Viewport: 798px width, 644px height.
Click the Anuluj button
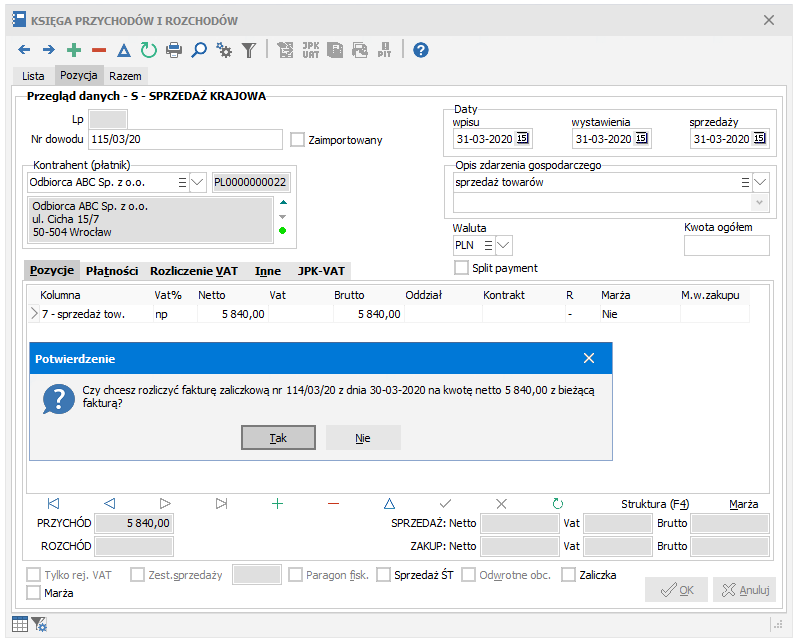pos(744,590)
